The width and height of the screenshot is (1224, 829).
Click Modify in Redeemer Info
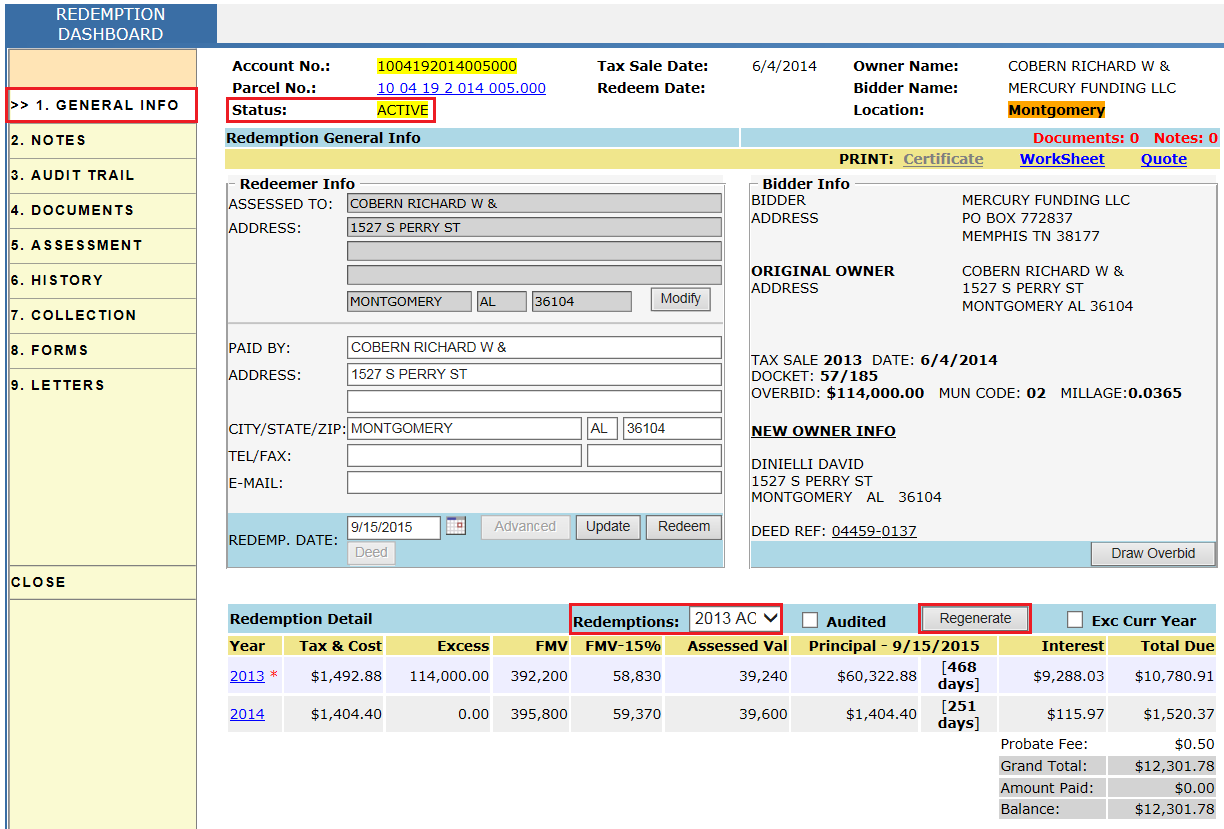click(680, 299)
